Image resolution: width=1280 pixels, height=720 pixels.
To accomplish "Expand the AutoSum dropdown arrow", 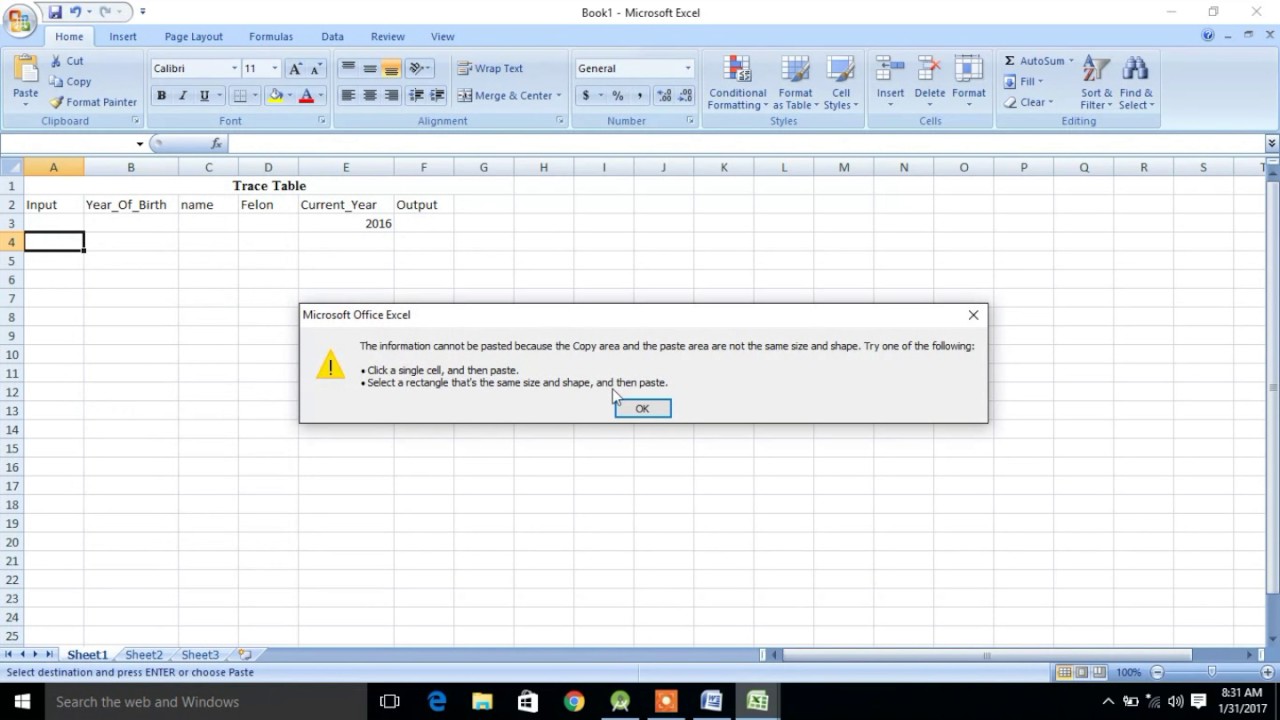I will tap(1071, 61).
